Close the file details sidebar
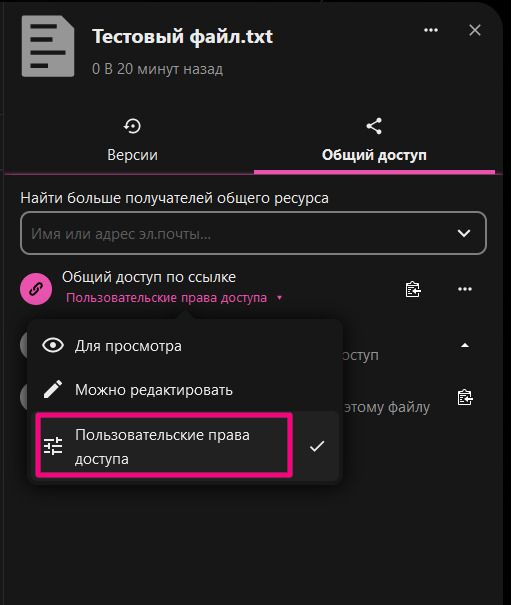Screen dimensions: 512x605 pos(475,30)
